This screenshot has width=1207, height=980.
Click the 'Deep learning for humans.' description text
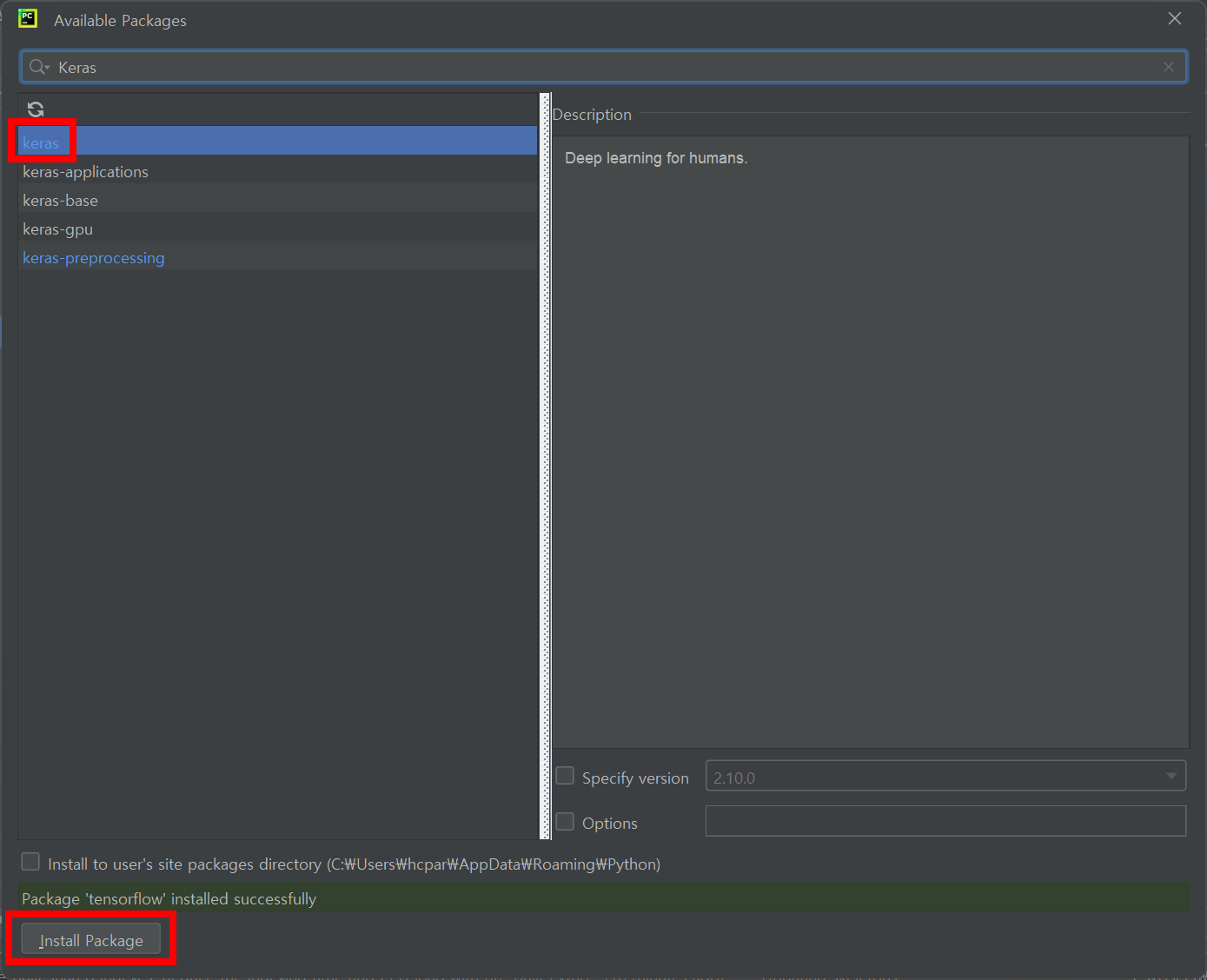coord(656,158)
